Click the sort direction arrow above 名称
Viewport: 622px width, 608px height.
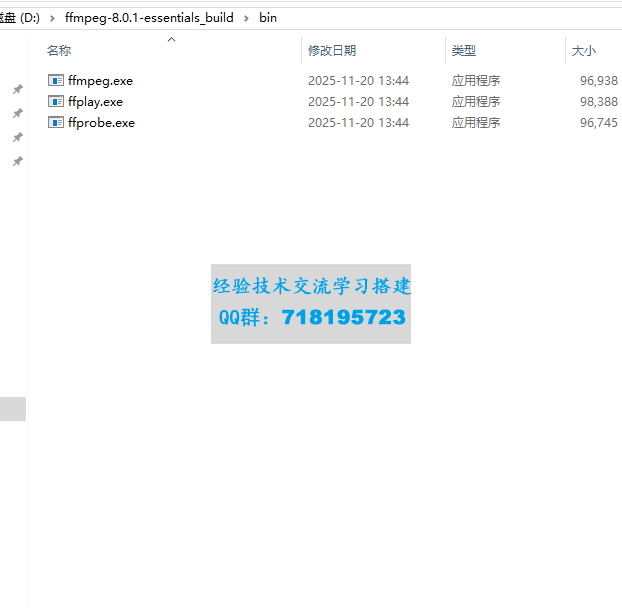171,39
